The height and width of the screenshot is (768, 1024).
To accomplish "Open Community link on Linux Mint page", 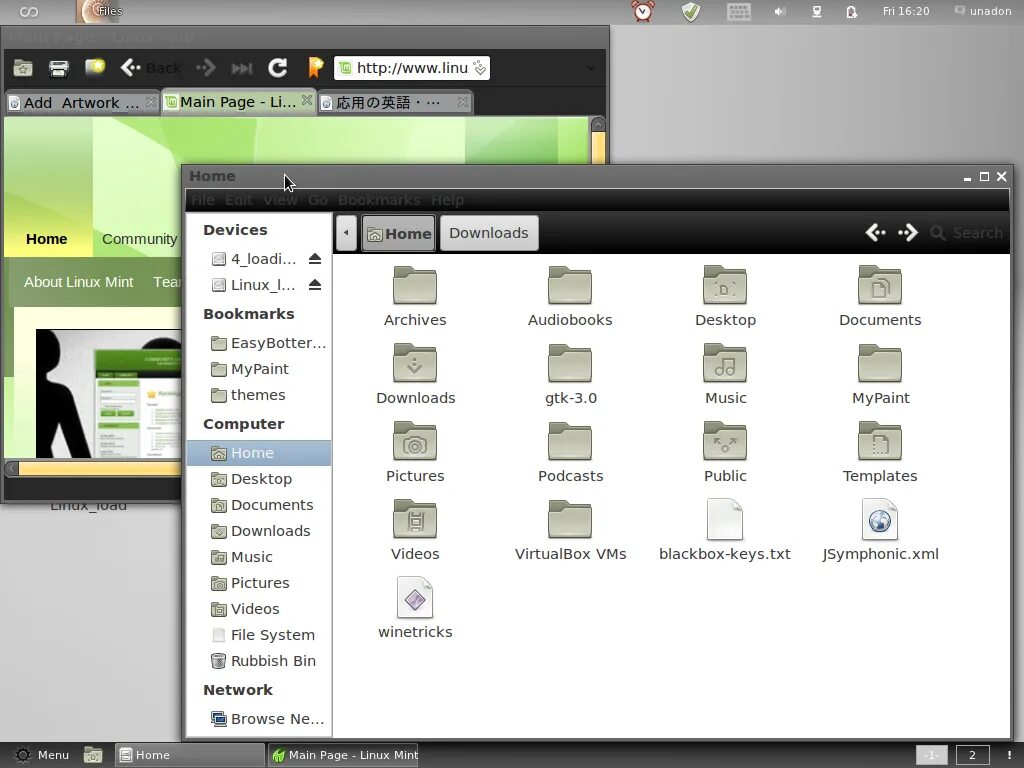I will point(139,239).
